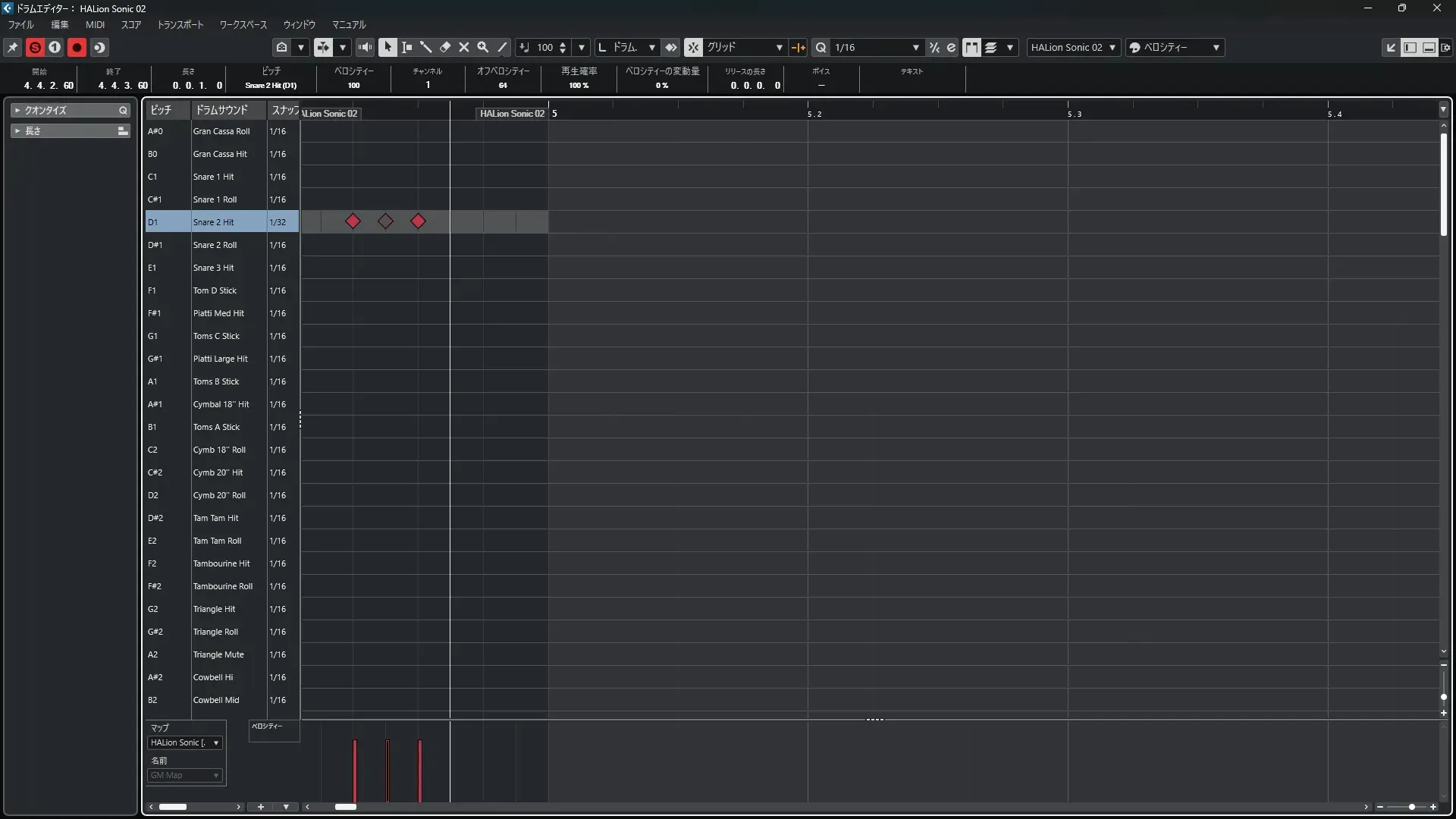Select the Snare 2 Roll drum sound row
This screenshot has width=1456, height=819.
point(215,245)
